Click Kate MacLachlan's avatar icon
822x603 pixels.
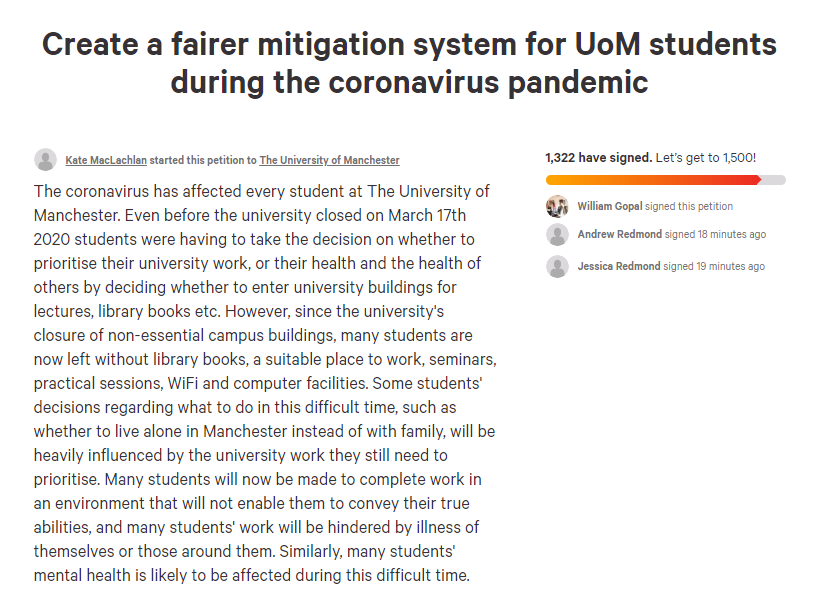point(46,159)
